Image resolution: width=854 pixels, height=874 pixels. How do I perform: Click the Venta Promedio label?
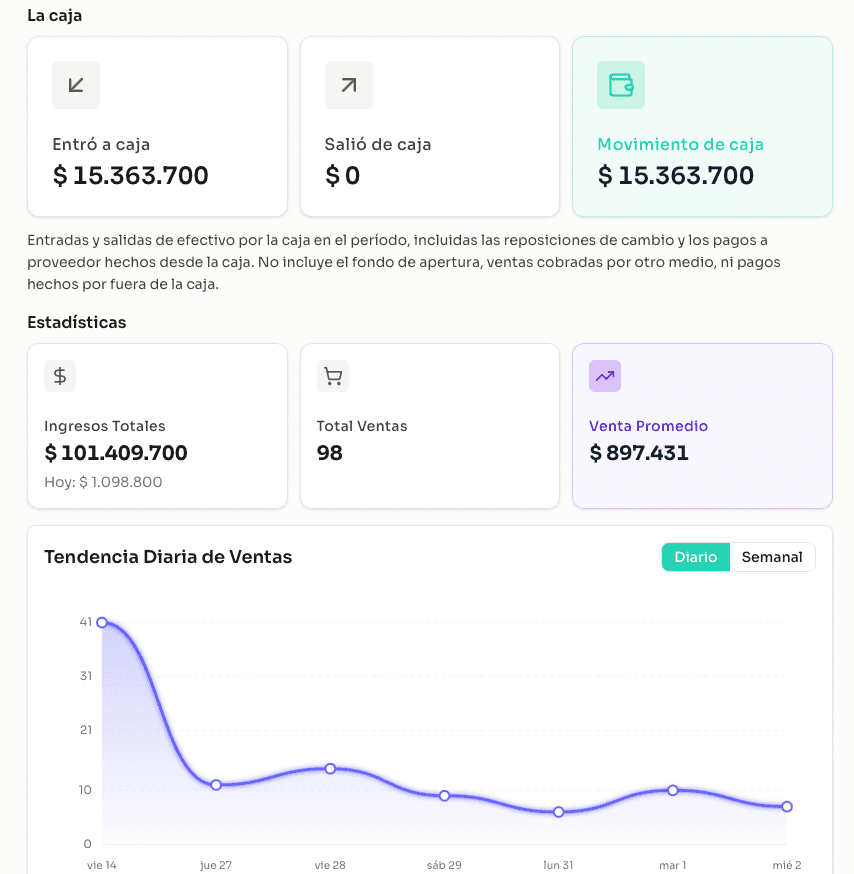pos(648,426)
